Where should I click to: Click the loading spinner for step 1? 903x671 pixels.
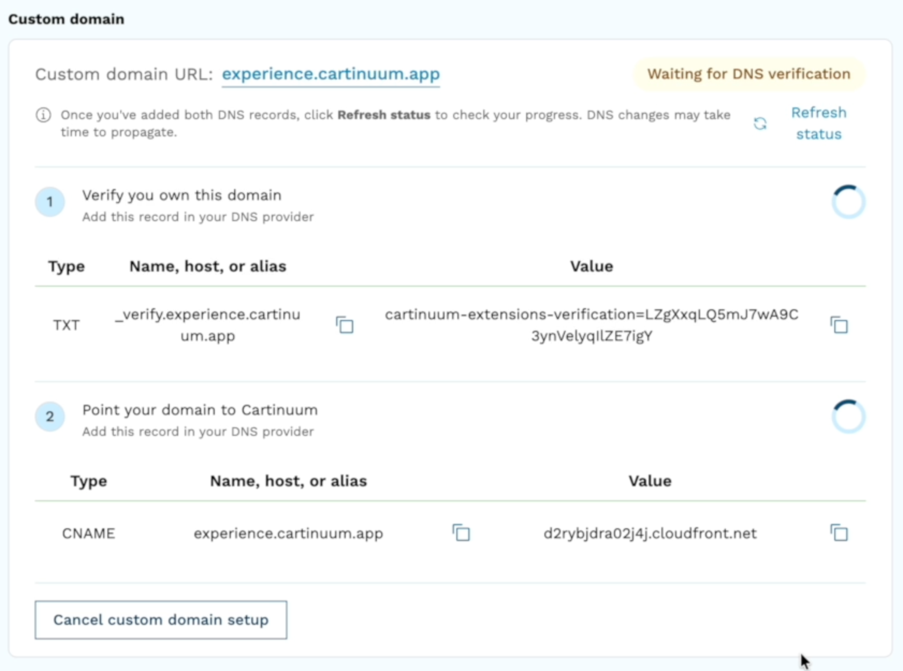point(848,202)
